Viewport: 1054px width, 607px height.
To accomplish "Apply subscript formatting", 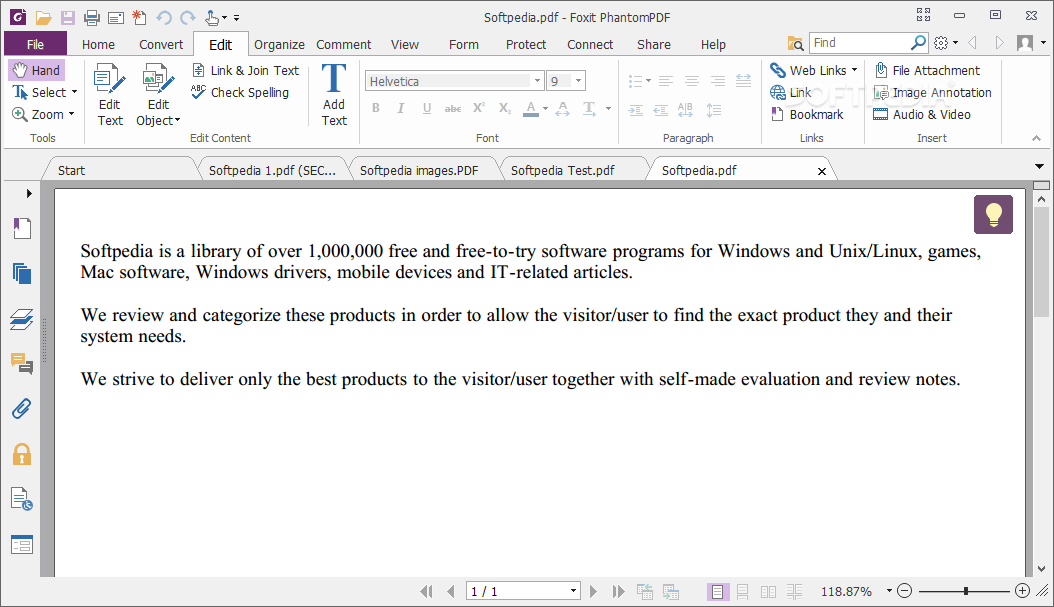I will (505, 108).
